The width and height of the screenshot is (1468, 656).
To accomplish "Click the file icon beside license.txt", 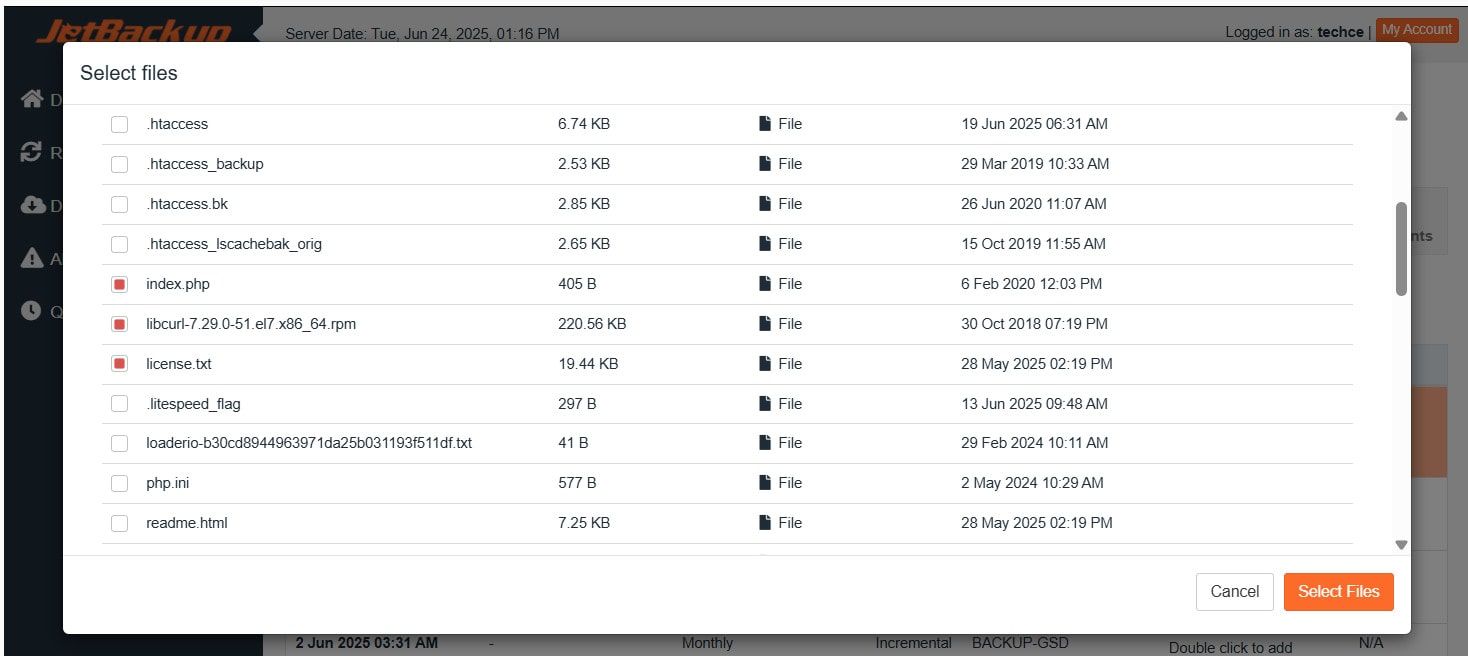I will tap(765, 364).
